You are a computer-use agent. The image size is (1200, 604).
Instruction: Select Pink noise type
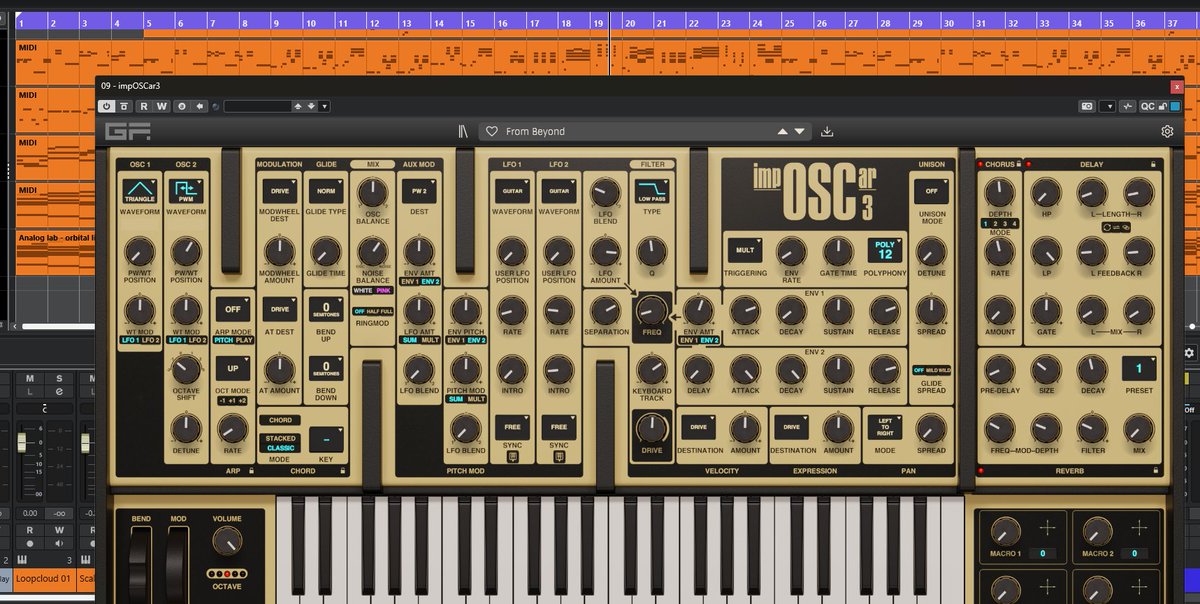click(x=383, y=290)
